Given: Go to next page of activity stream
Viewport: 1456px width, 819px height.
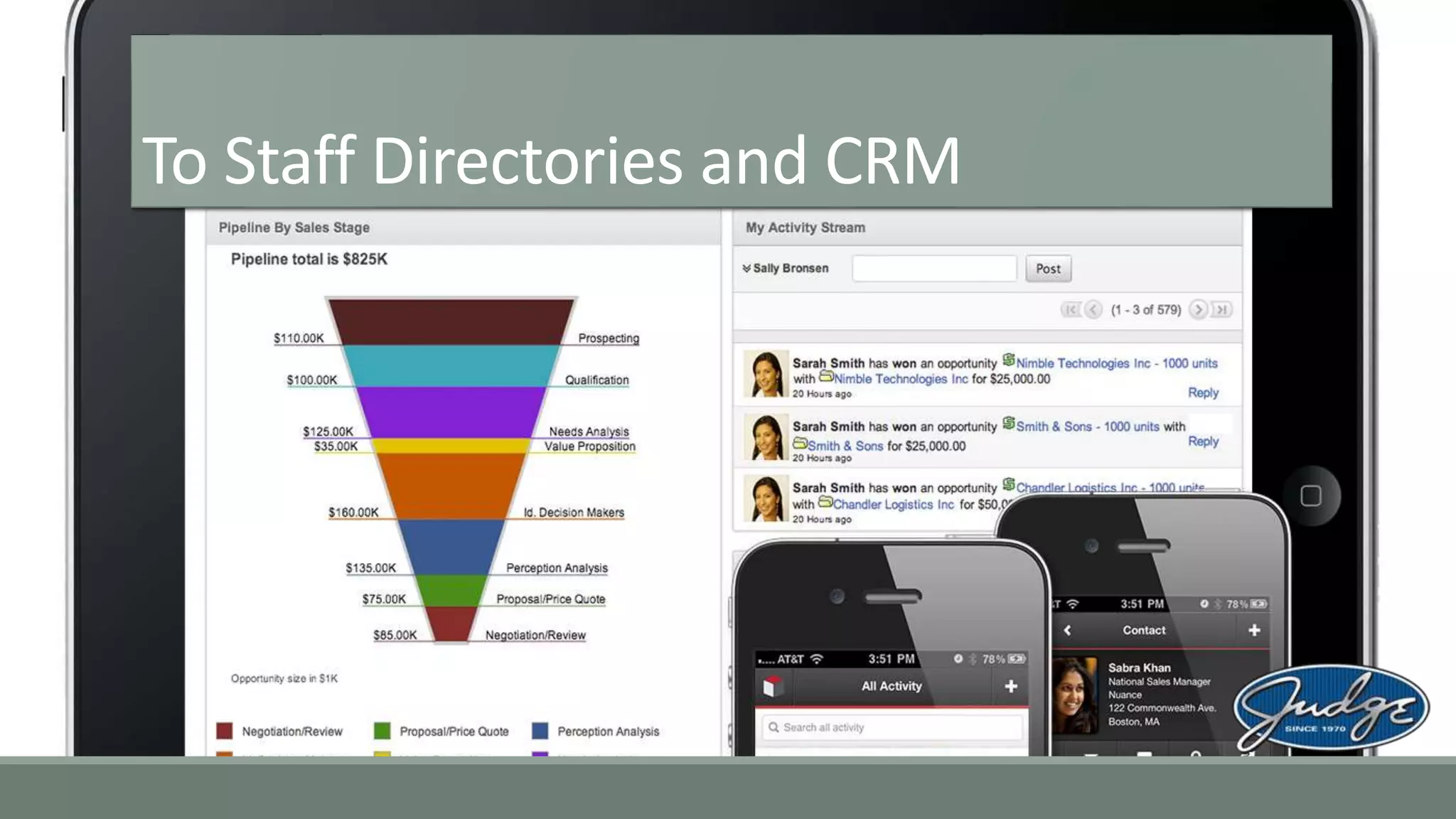Looking at the screenshot, I should [x=1198, y=309].
